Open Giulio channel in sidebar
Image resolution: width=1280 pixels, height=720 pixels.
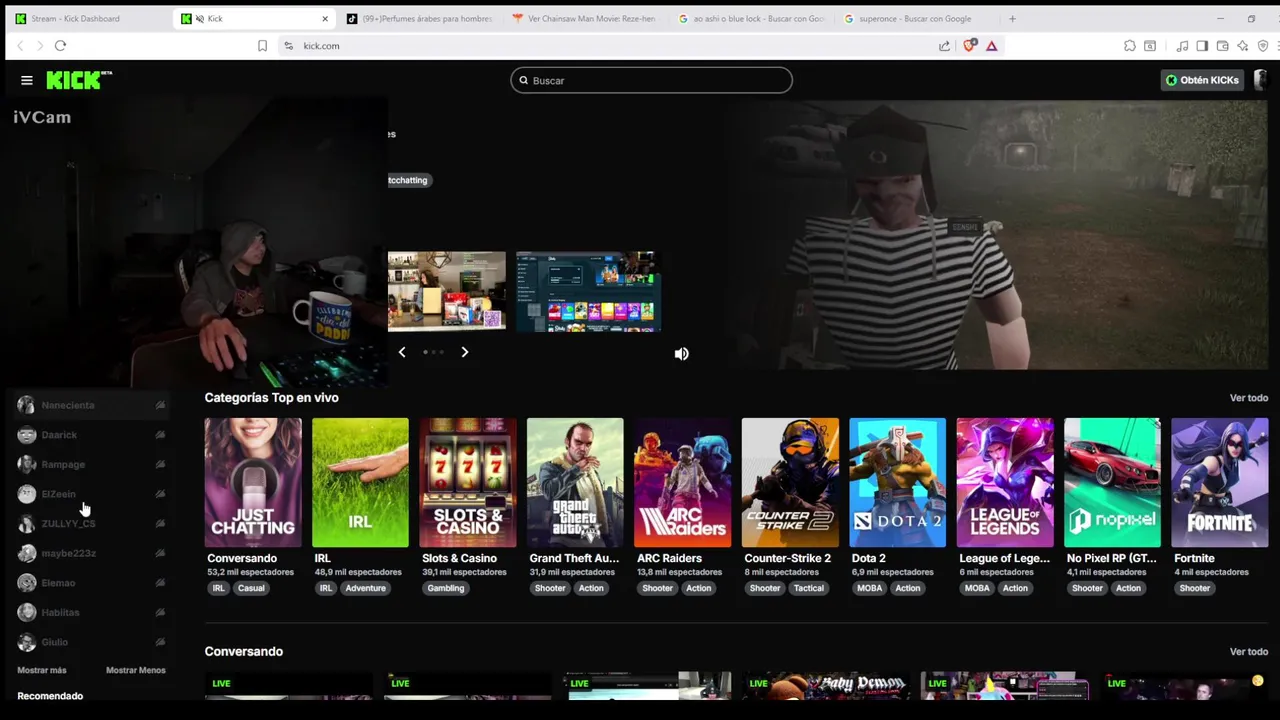pos(91,642)
